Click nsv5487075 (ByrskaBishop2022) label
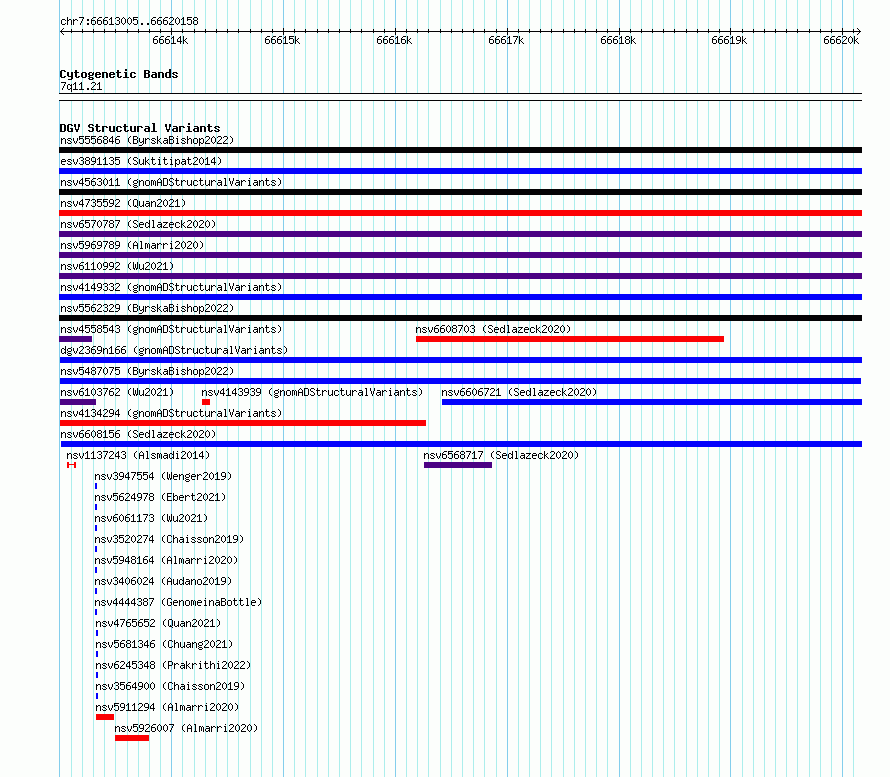The image size is (890, 777). click(147, 371)
